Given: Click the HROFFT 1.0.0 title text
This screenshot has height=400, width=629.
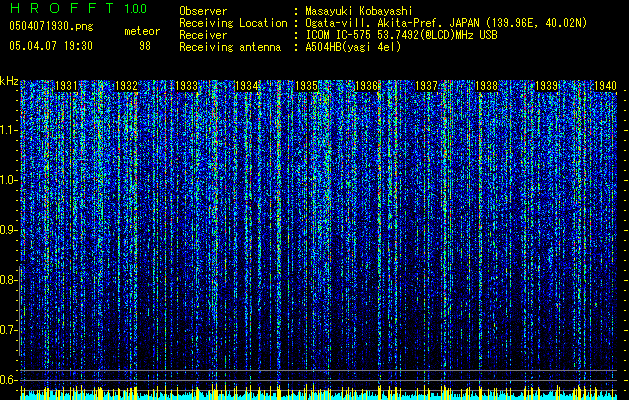Looking at the screenshot, I should pyautogui.click(x=78, y=8).
